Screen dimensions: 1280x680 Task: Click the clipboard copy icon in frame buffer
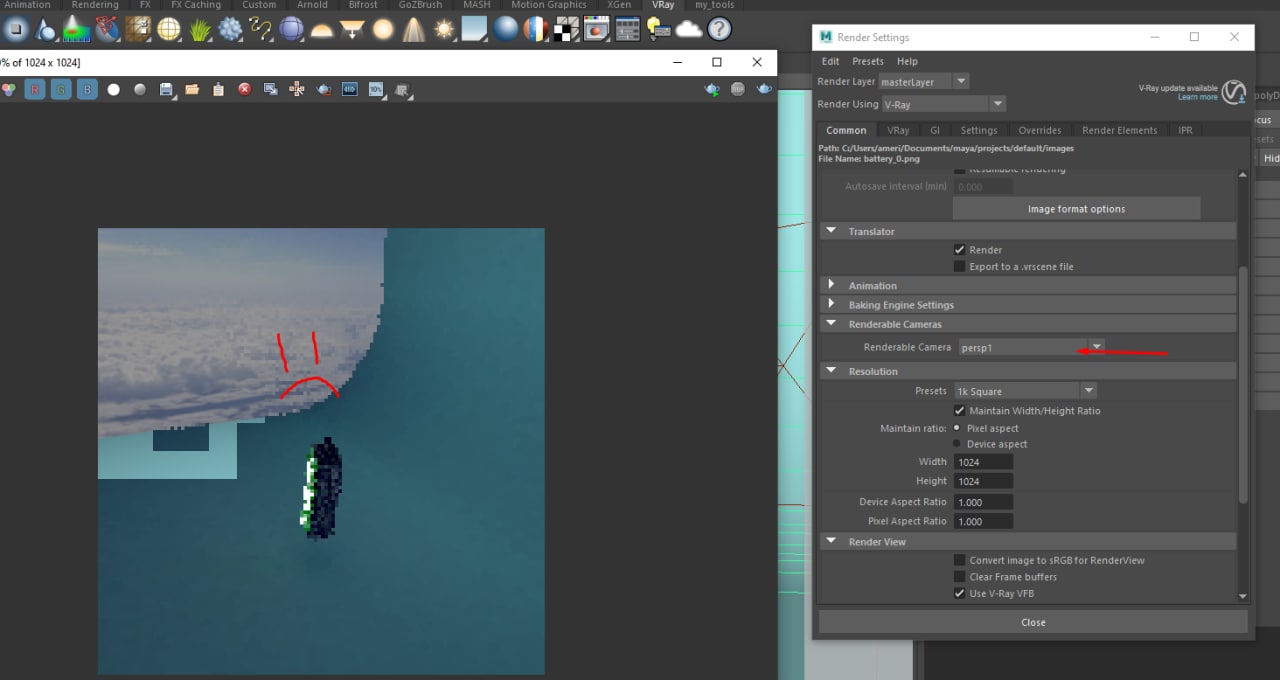click(218, 89)
